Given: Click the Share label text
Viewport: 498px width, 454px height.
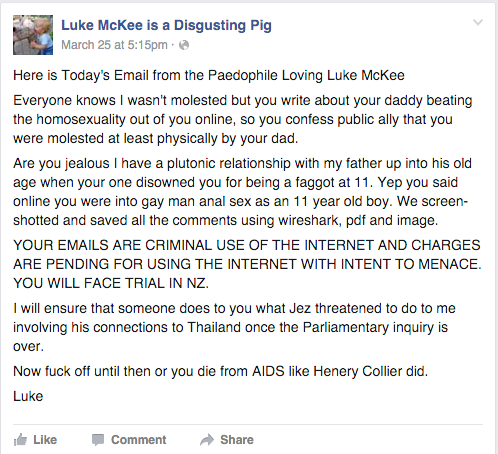Looking at the screenshot, I should click(x=237, y=440).
